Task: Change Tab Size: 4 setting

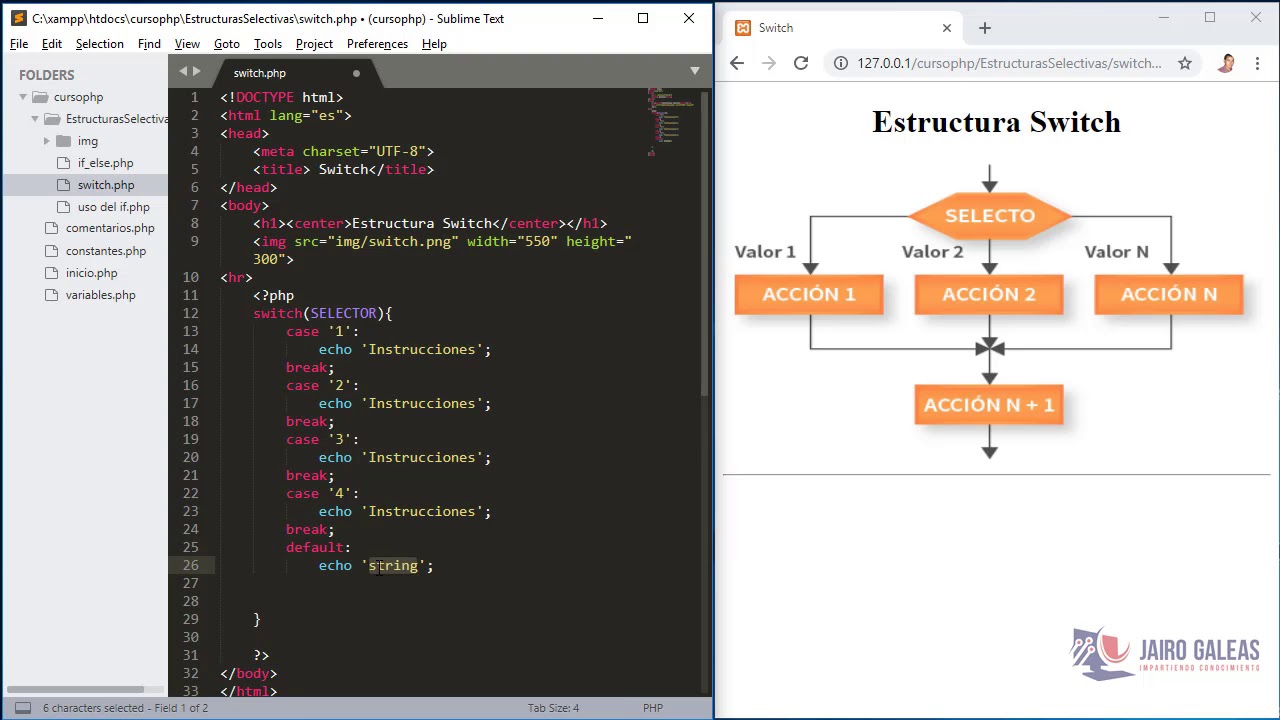Action: click(553, 708)
